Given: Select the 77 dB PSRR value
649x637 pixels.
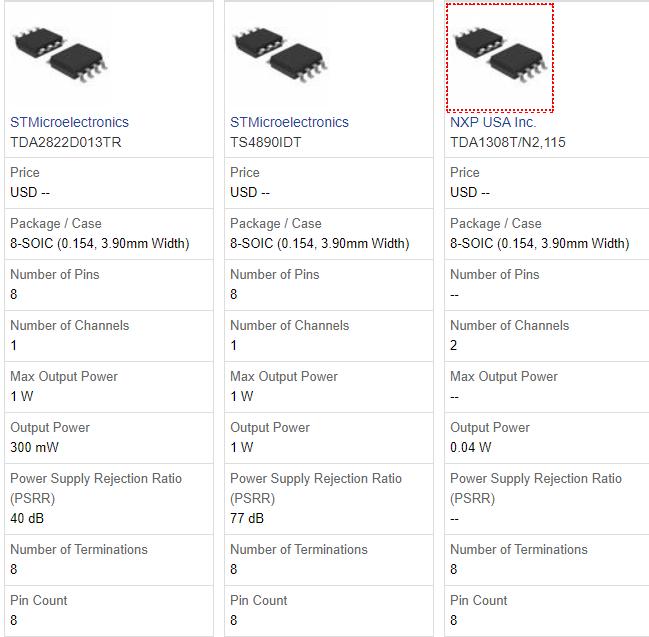Looking at the screenshot, I should [x=247, y=518].
